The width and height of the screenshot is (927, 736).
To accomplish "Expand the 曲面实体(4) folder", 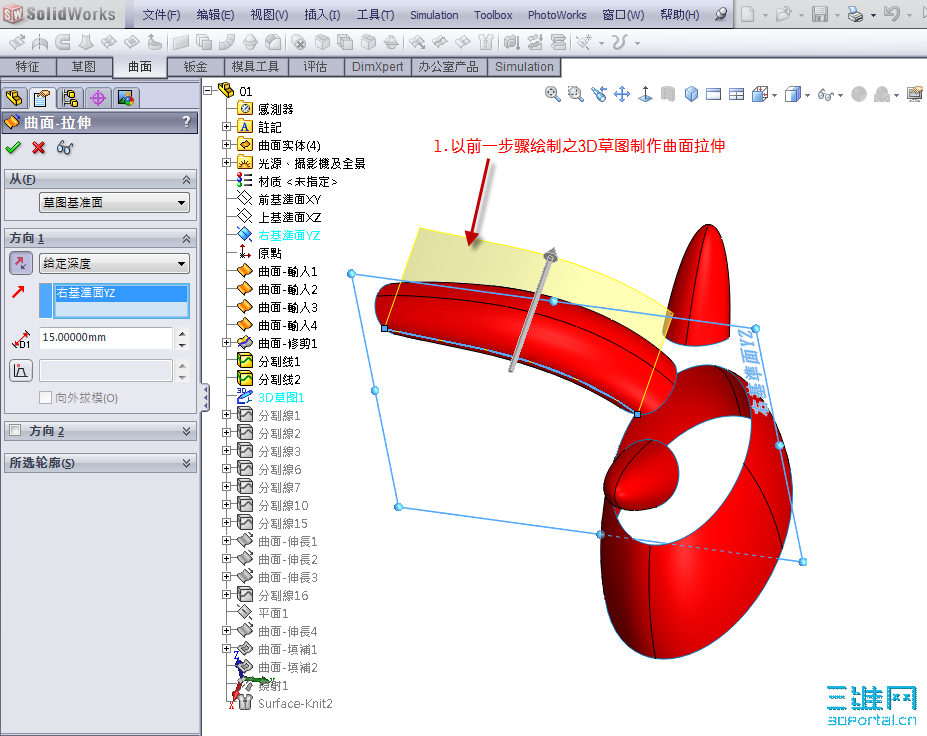I will pos(226,144).
